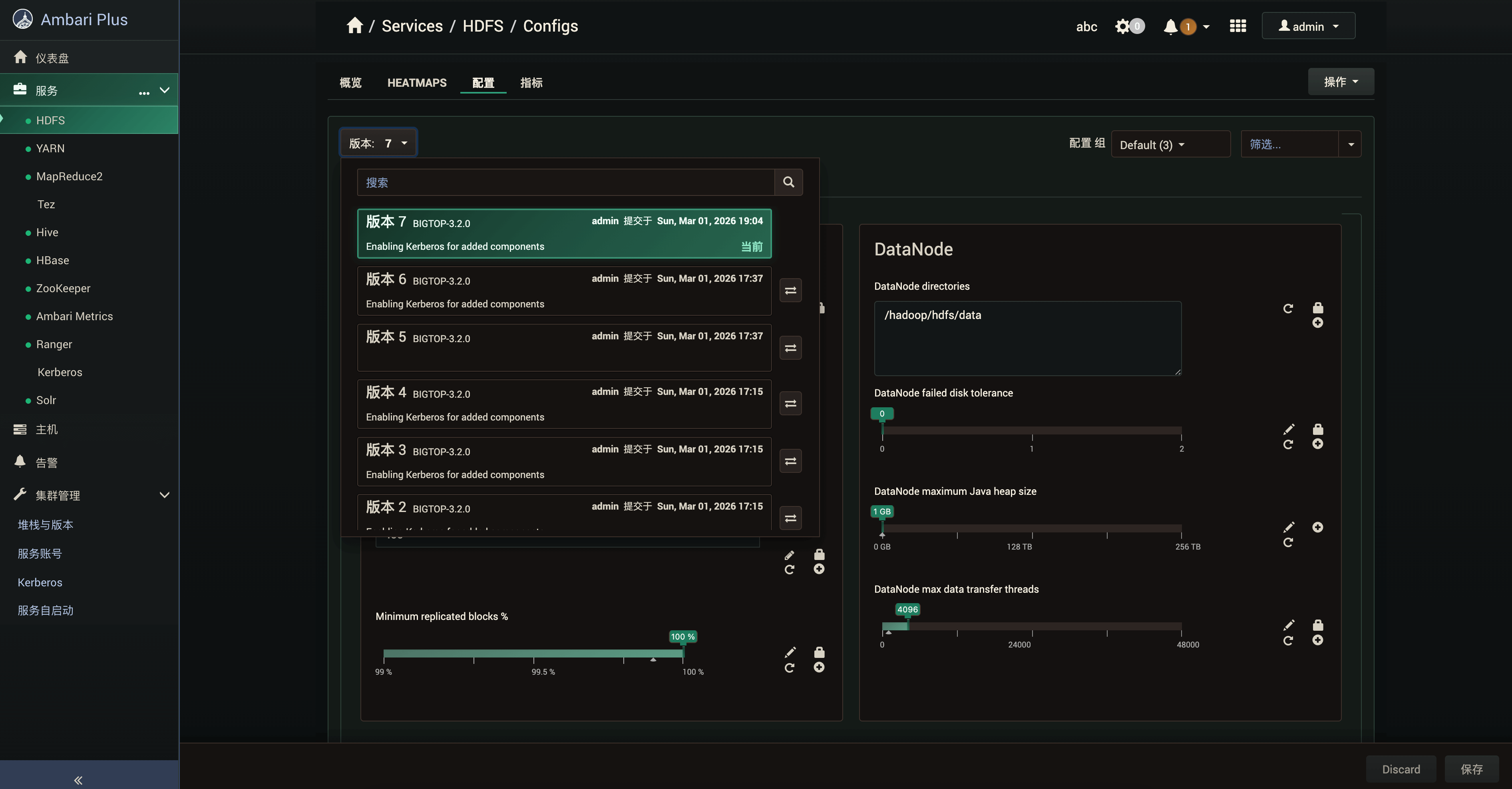This screenshot has width=1512, height=789.
Task: Open the 版本 7 version dropdown
Action: coord(378,143)
